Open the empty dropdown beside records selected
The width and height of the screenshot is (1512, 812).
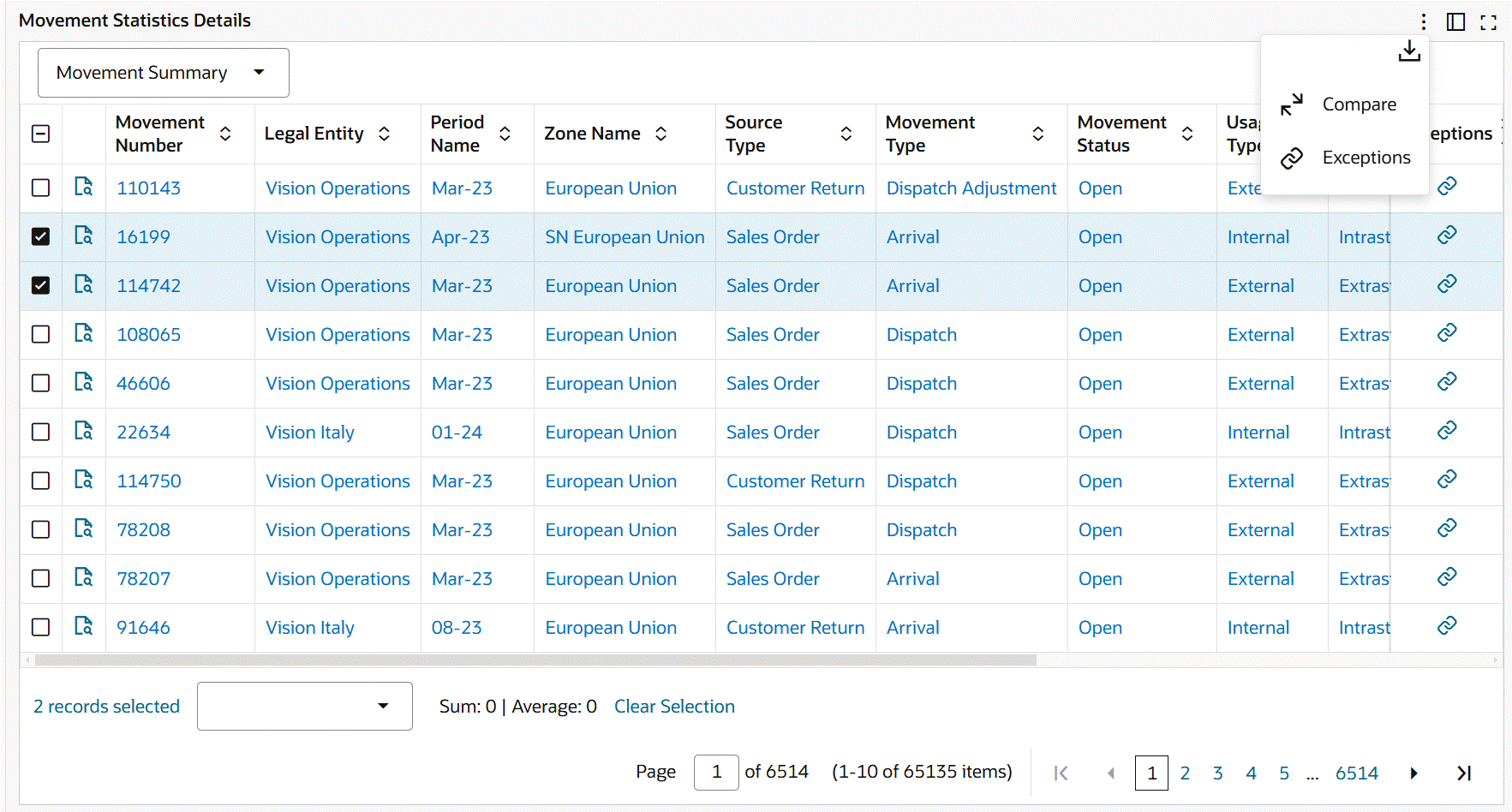coord(304,706)
